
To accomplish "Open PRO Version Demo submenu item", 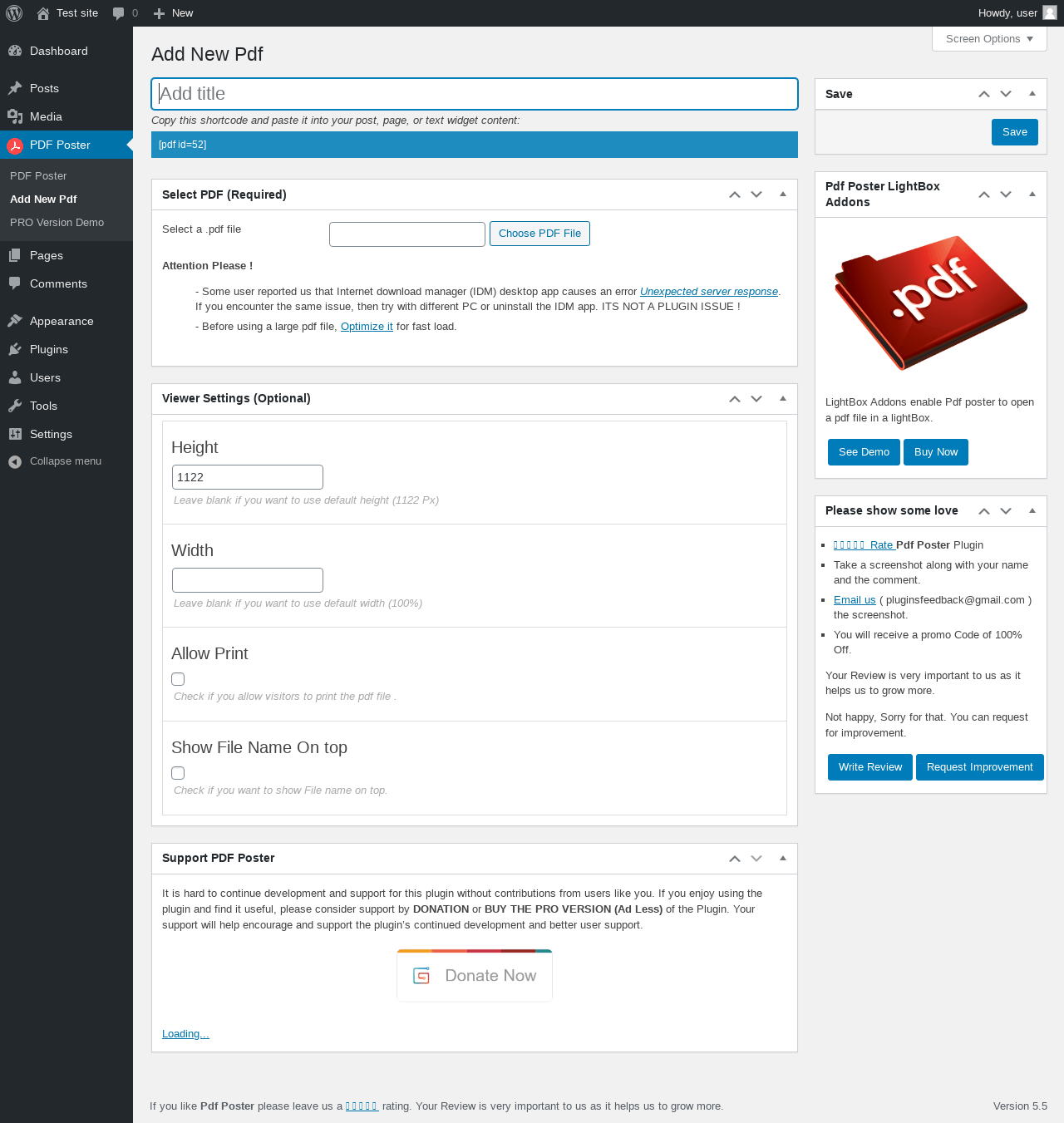I will tap(57, 223).
